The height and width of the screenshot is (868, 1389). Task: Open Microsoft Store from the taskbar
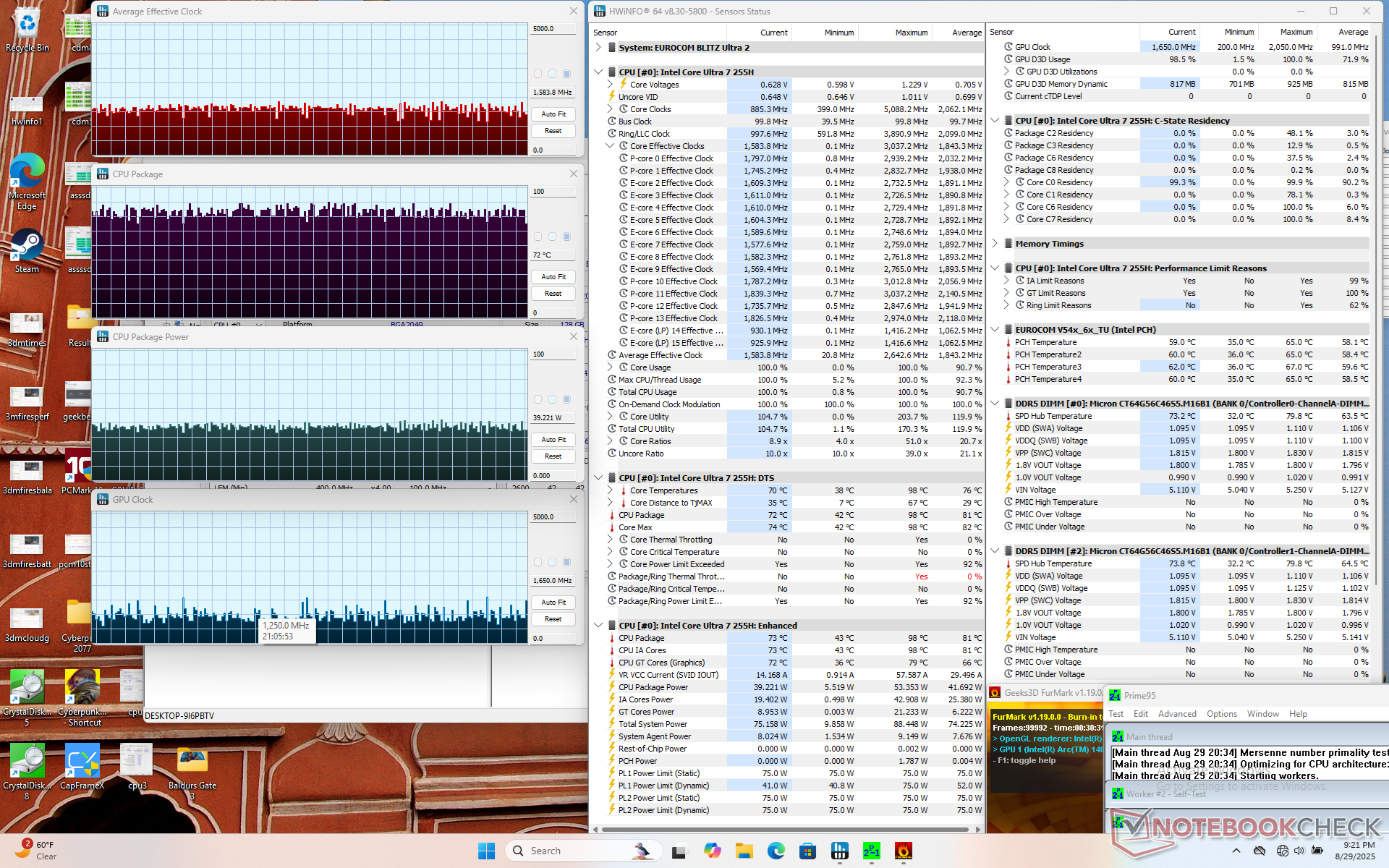[x=807, y=851]
